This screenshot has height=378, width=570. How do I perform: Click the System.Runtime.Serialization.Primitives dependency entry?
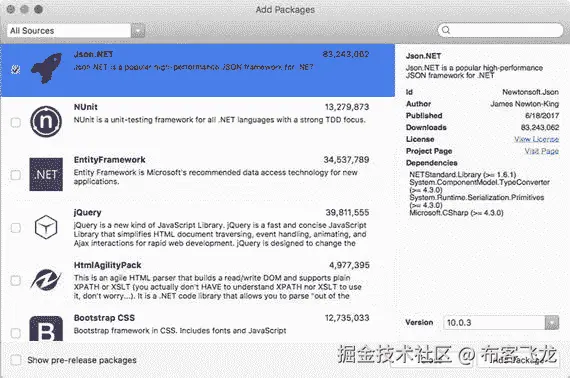[x=477, y=201]
